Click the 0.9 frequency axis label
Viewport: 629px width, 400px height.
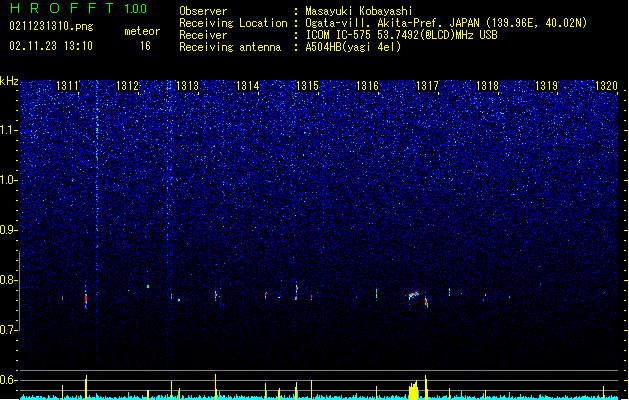(8, 230)
